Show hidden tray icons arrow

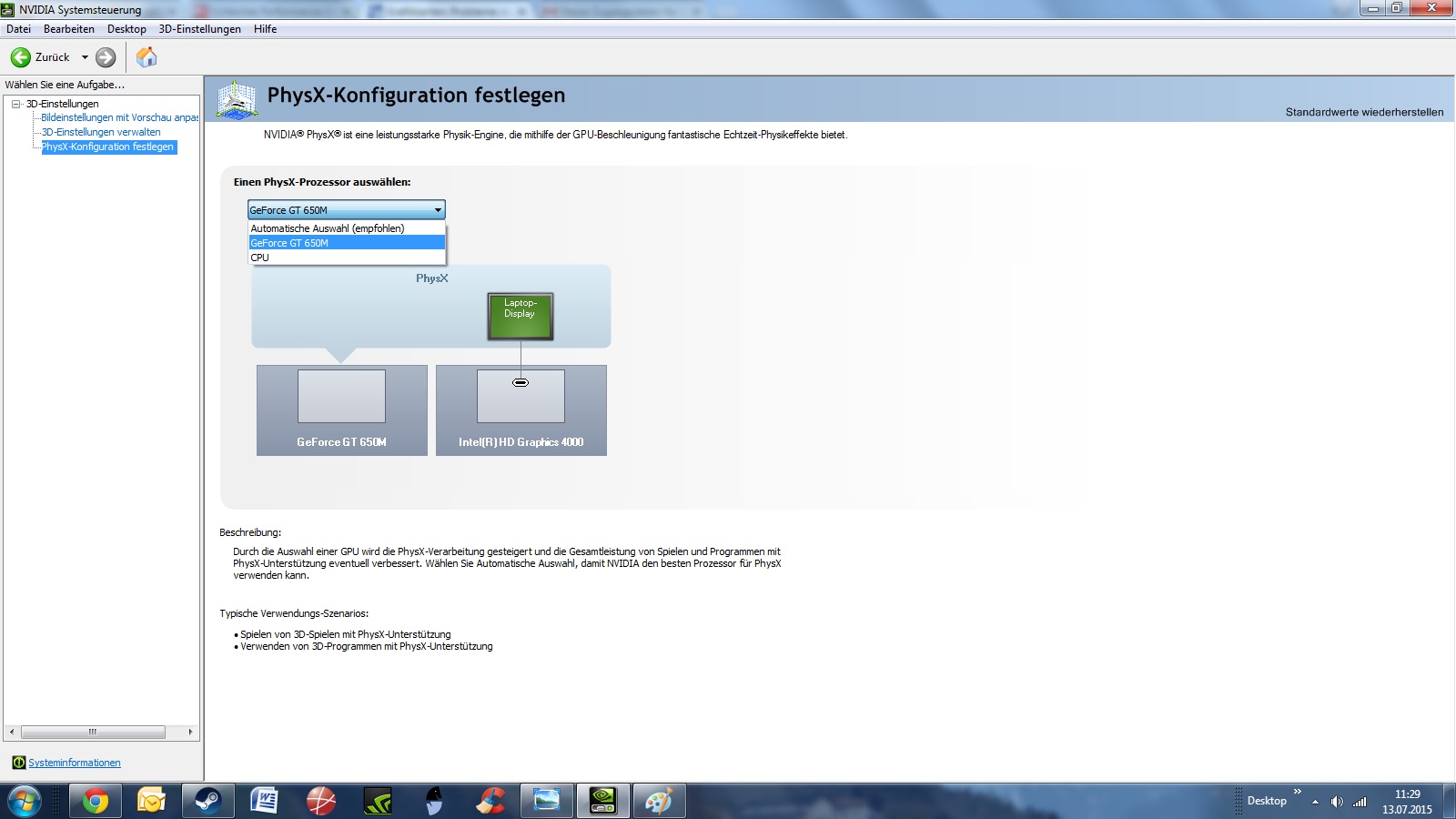pos(1315,802)
